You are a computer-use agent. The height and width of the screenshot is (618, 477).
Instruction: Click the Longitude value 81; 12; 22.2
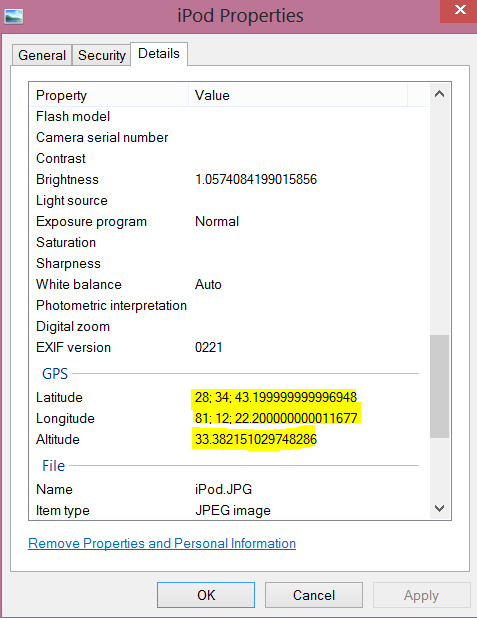[276, 418]
